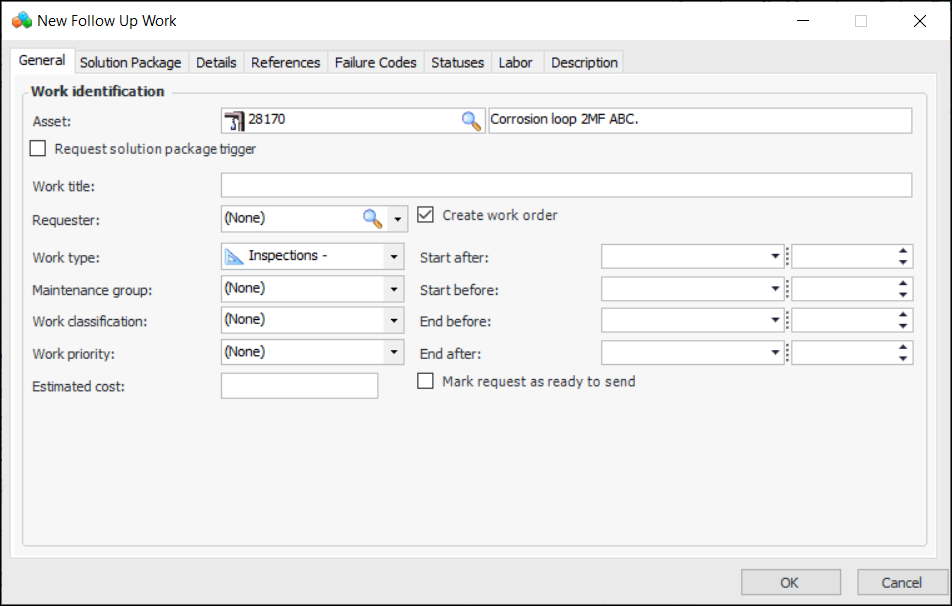Image resolution: width=952 pixels, height=606 pixels.
Task: Click the Start before time spinner
Action: (903, 289)
